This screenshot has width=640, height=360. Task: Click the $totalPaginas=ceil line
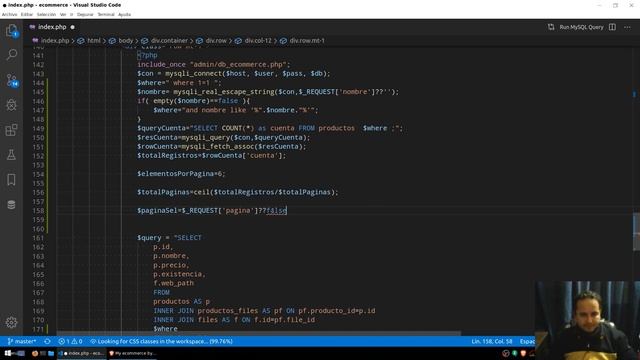click(238, 192)
